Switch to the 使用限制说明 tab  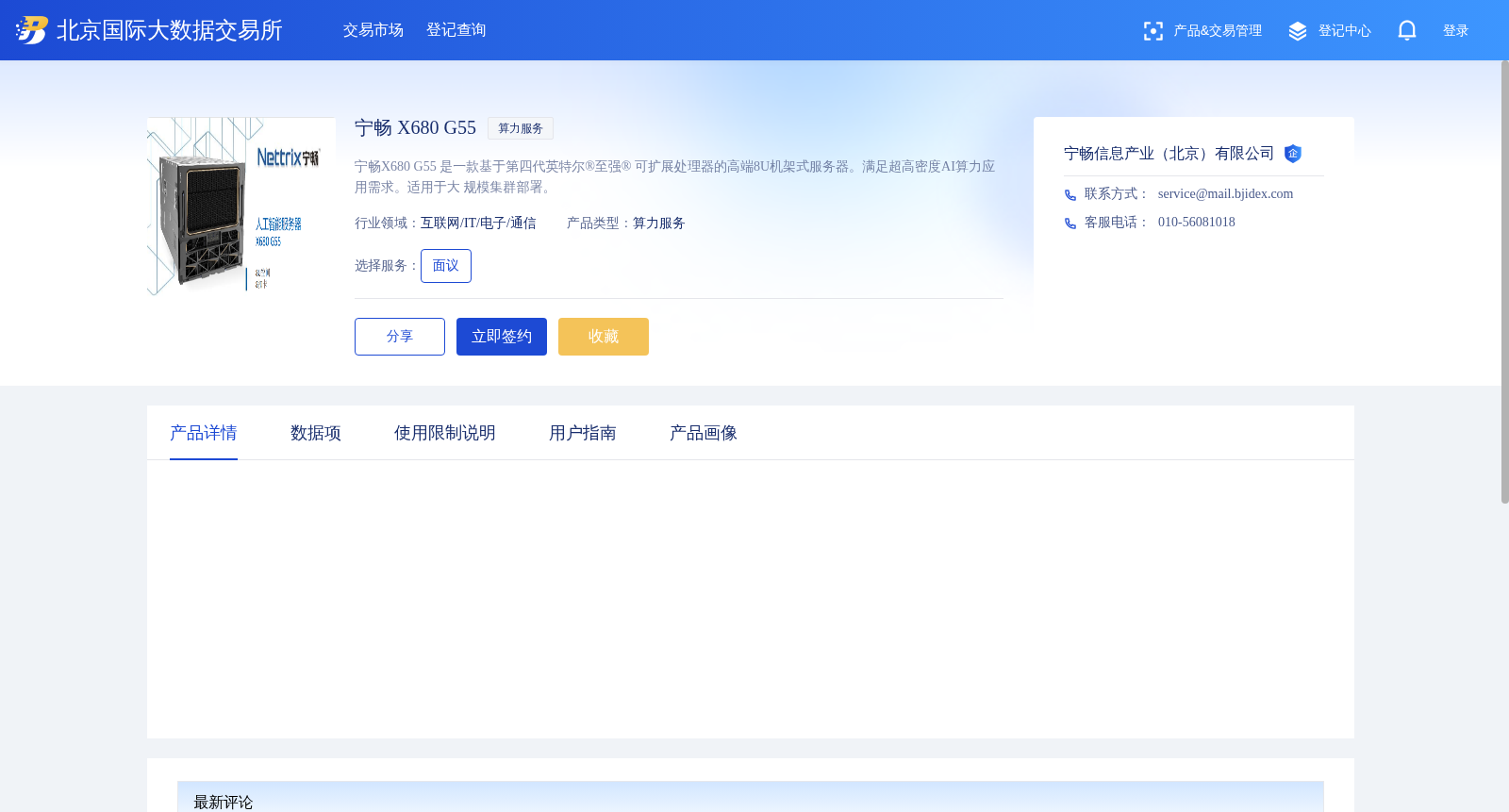tap(445, 433)
